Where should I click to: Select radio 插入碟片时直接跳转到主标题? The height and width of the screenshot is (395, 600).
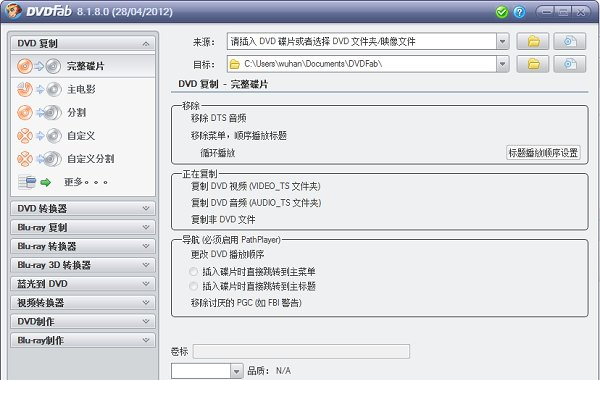click(x=193, y=286)
